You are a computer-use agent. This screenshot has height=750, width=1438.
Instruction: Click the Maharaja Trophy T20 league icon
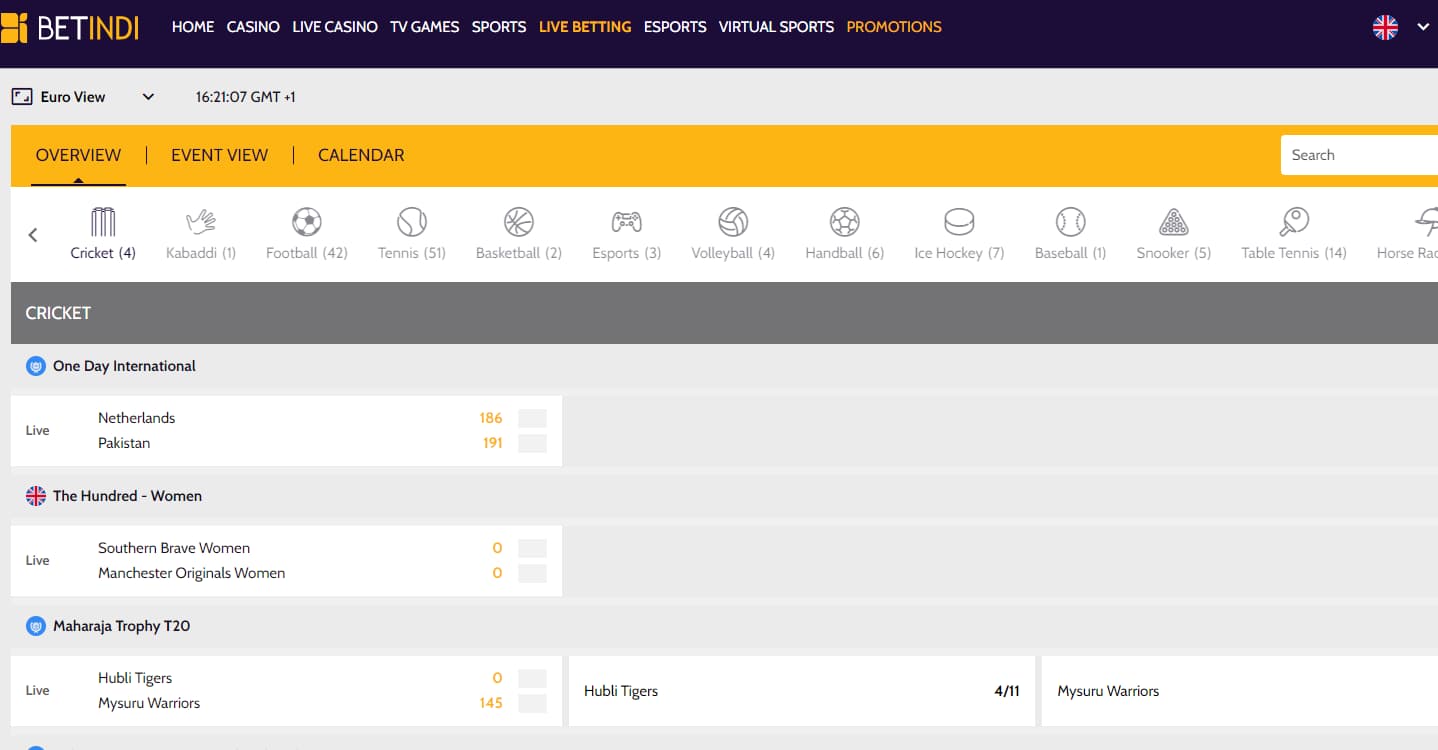(x=36, y=626)
